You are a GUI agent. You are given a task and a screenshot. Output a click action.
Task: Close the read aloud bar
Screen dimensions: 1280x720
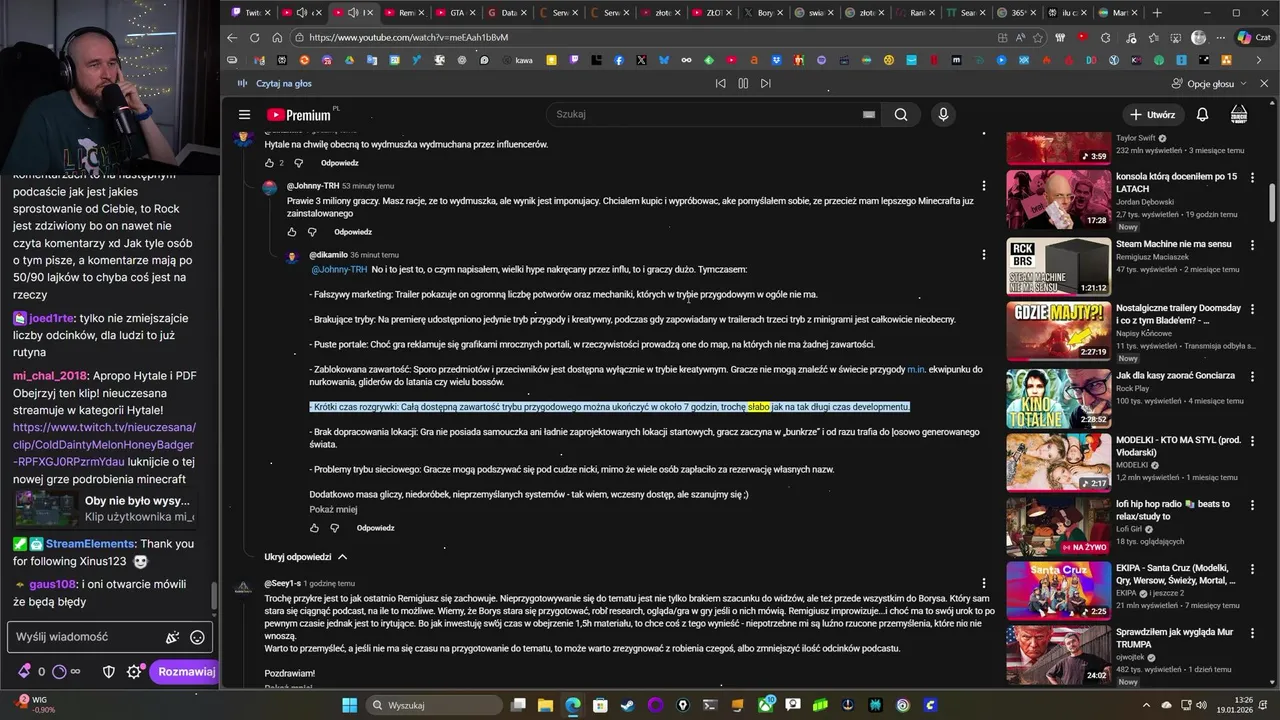click(x=1264, y=84)
